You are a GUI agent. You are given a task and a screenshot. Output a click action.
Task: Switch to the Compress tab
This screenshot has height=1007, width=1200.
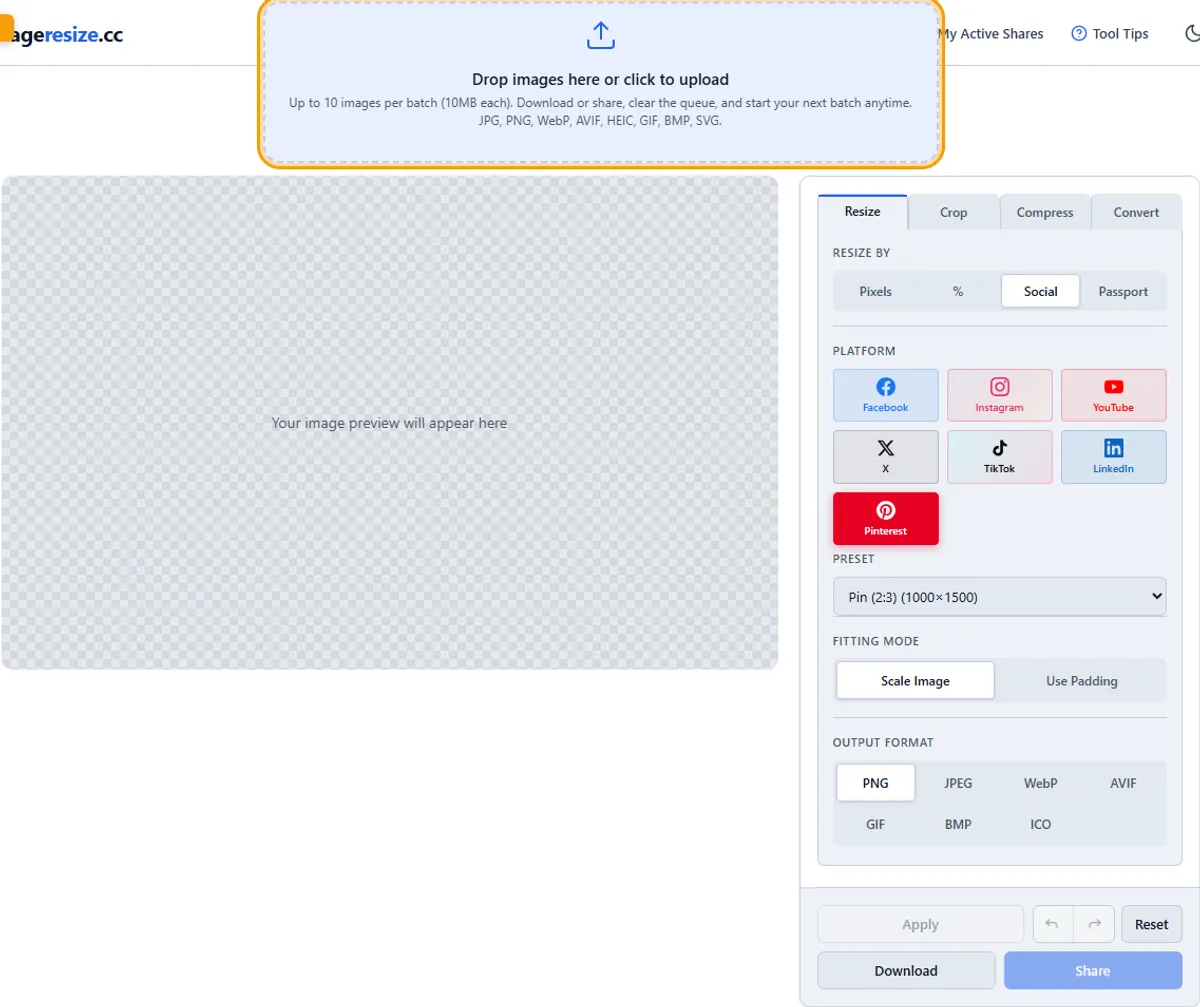(x=1045, y=212)
